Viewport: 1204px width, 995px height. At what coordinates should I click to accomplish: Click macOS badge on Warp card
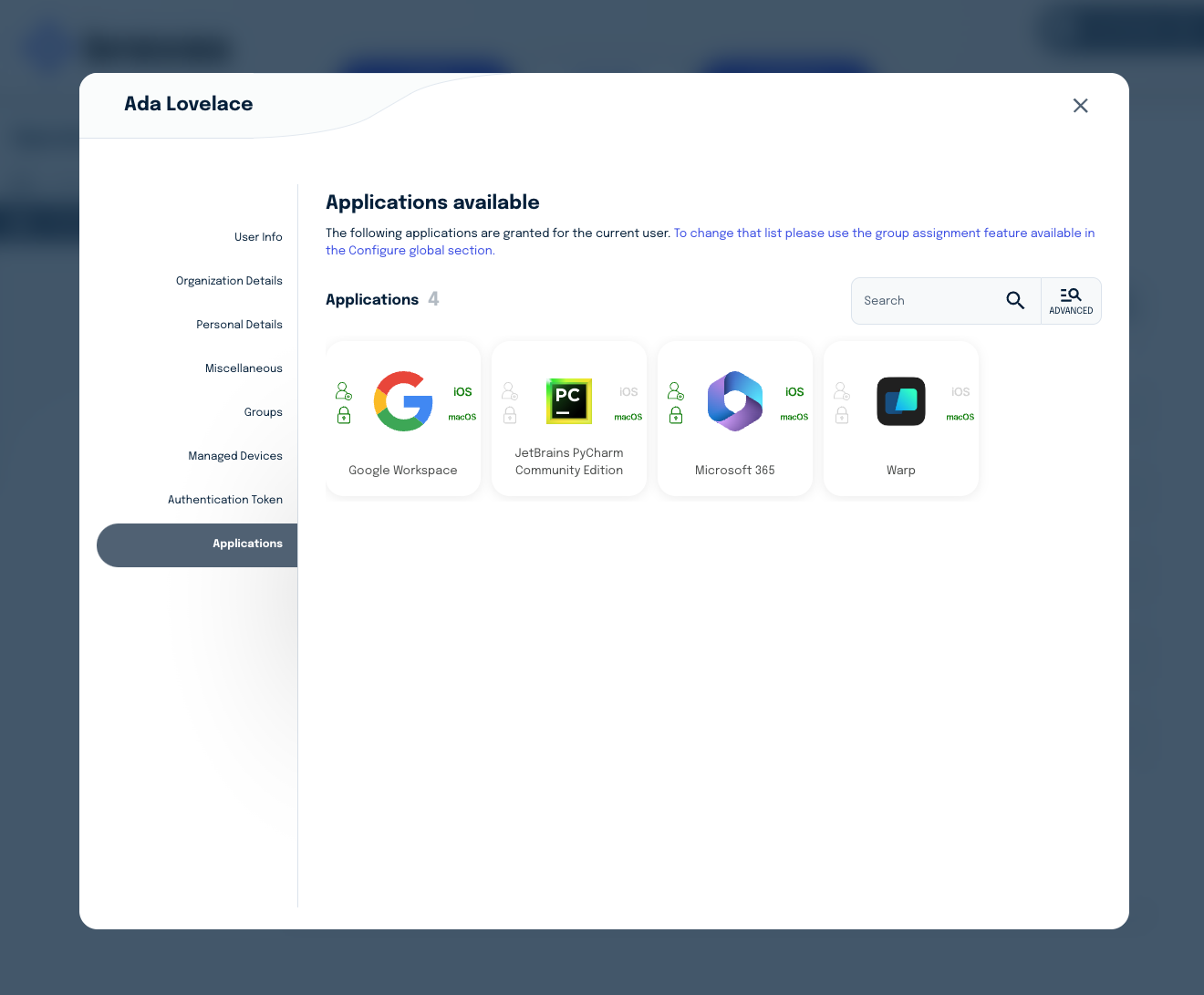pos(960,417)
